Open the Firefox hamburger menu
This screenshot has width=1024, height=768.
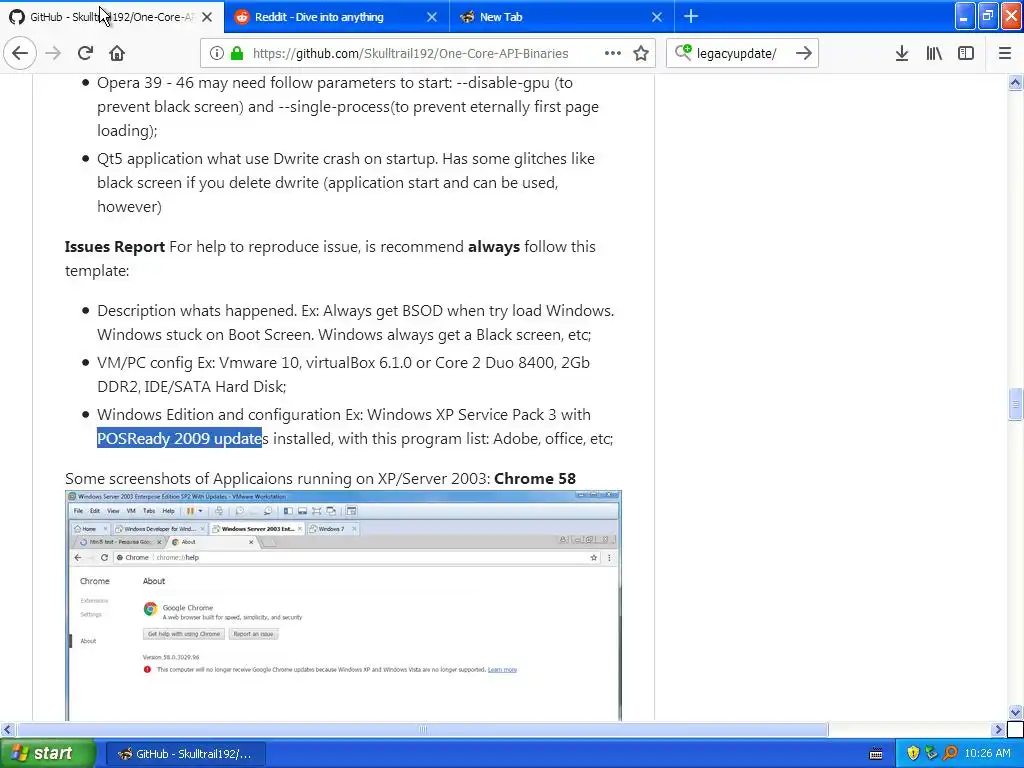tap(1005, 53)
